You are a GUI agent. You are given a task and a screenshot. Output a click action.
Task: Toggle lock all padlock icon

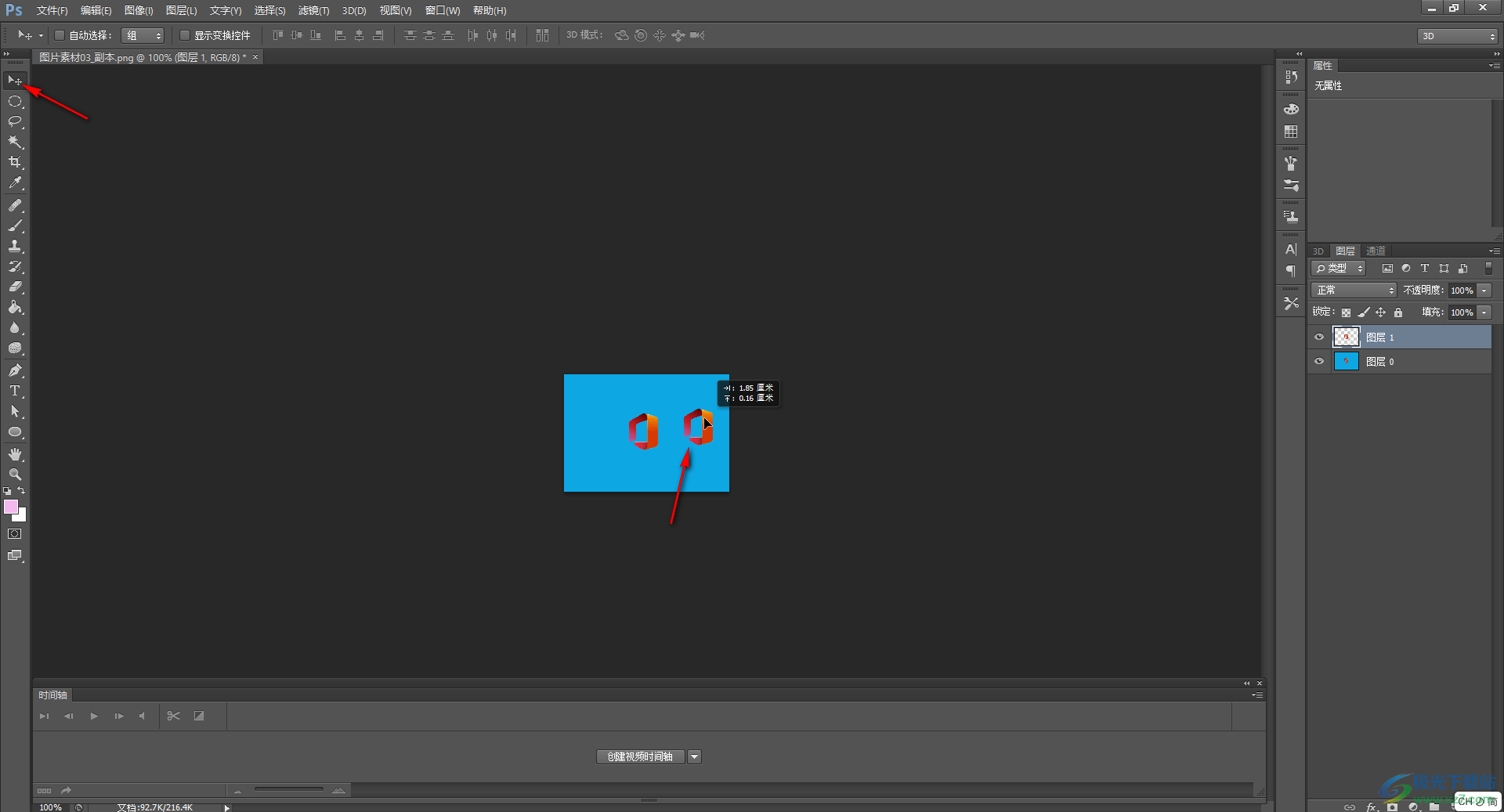point(1398,312)
